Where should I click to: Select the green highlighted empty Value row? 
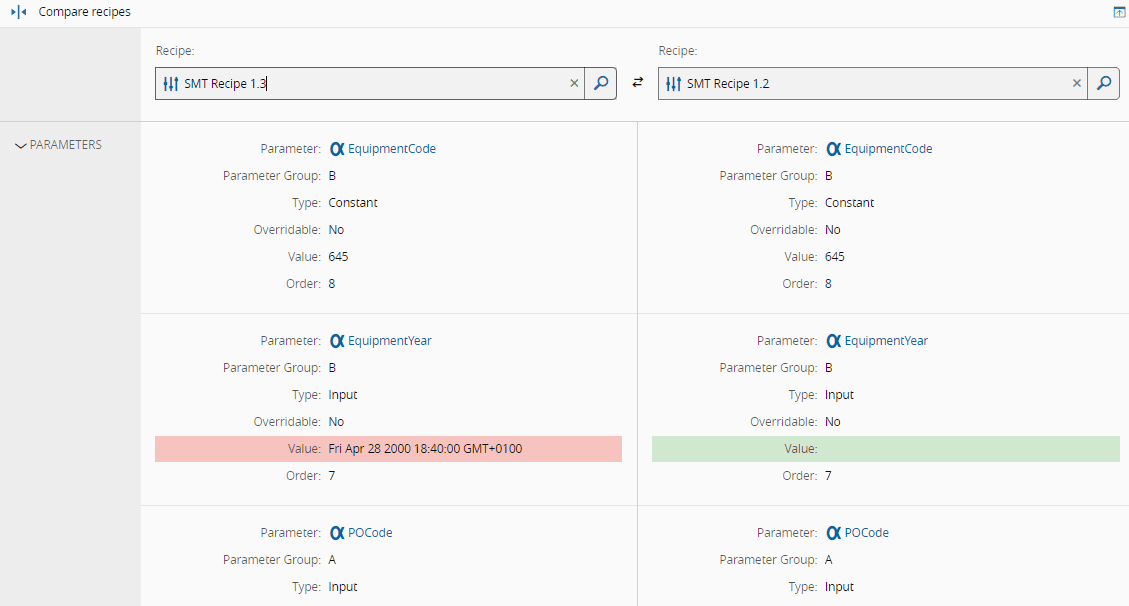(x=885, y=449)
